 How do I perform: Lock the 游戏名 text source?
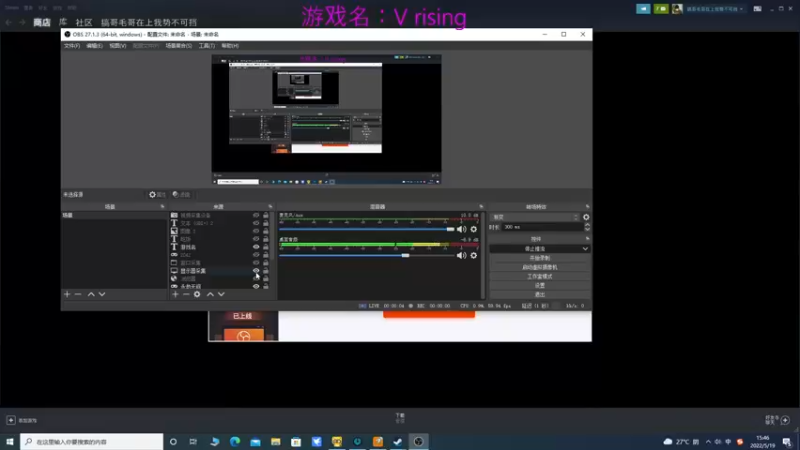pos(266,247)
